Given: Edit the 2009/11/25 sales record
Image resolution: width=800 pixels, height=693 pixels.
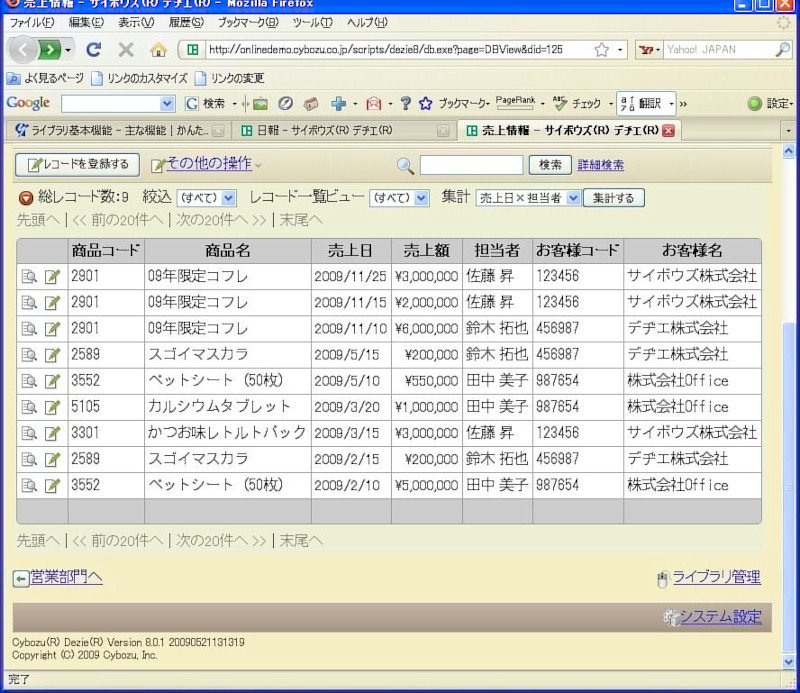Looking at the screenshot, I should pyautogui.click(x=52, y=277).
